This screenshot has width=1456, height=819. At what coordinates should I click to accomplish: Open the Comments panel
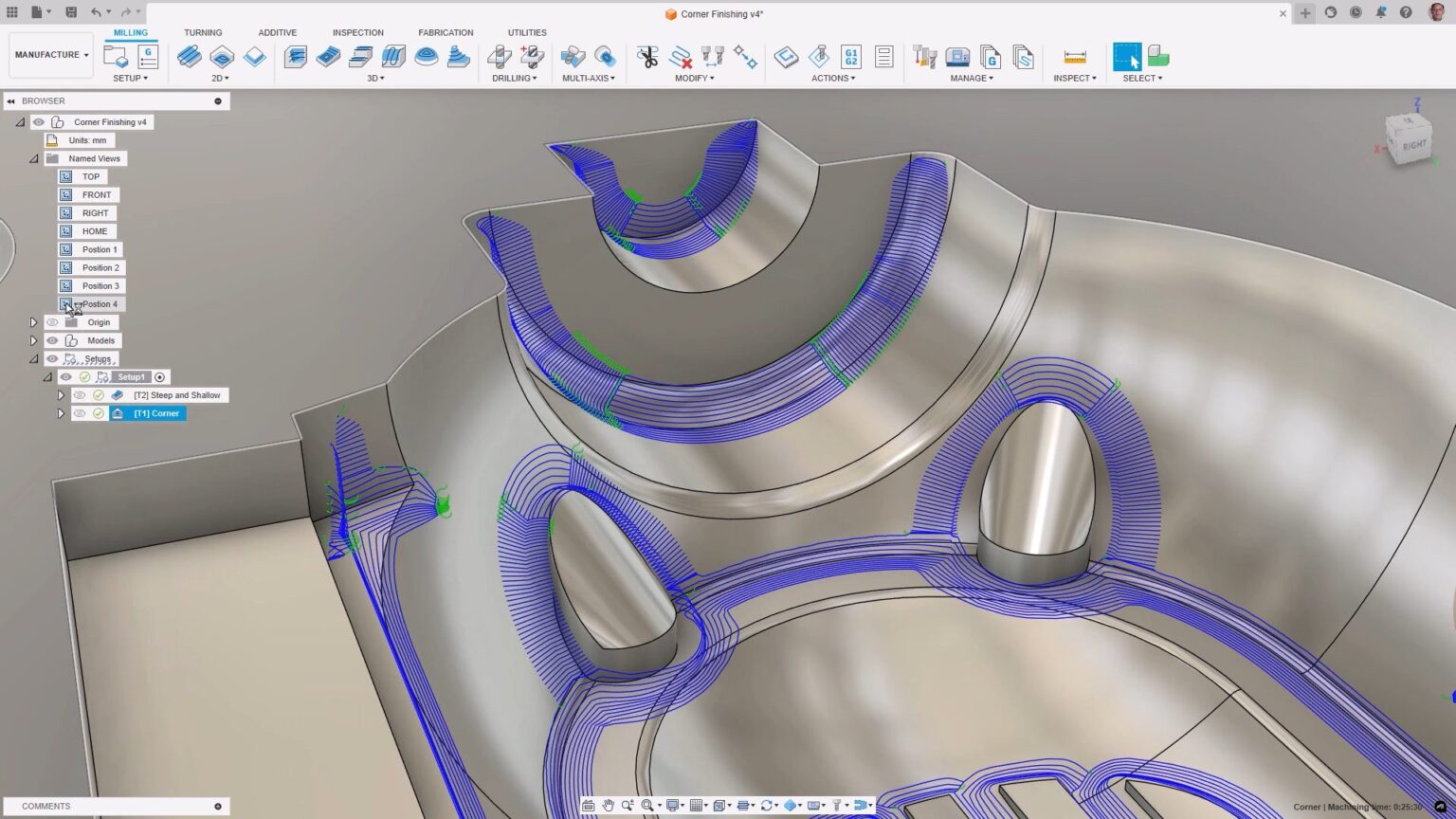45,806
